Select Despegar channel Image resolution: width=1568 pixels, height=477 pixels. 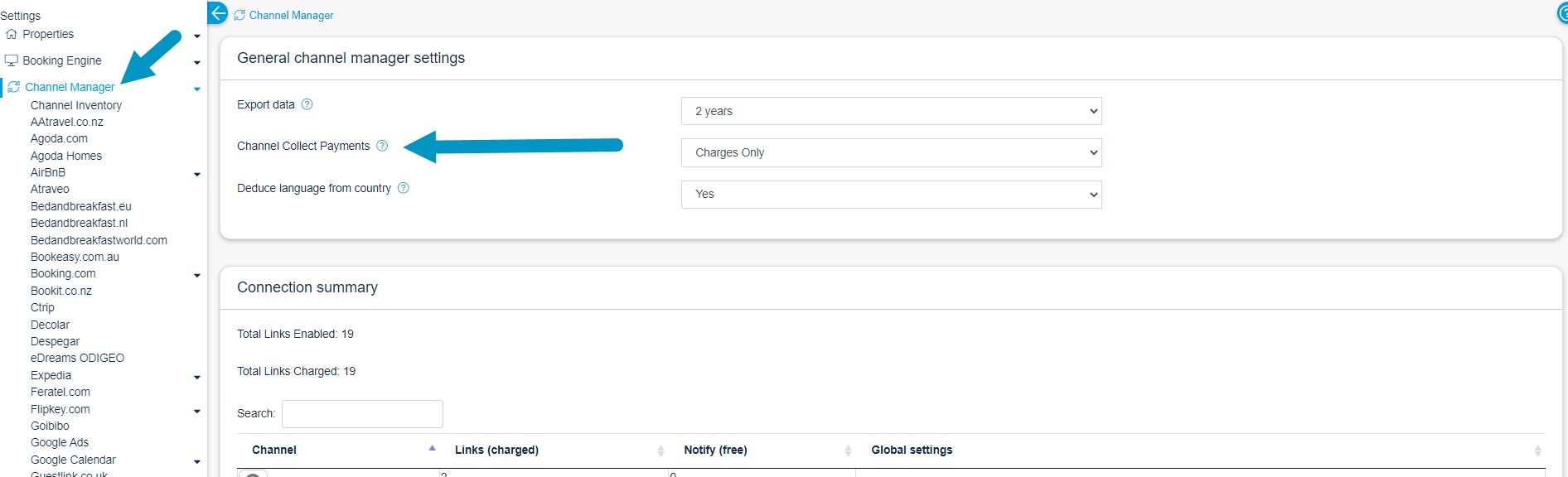(x=55, y=341)
